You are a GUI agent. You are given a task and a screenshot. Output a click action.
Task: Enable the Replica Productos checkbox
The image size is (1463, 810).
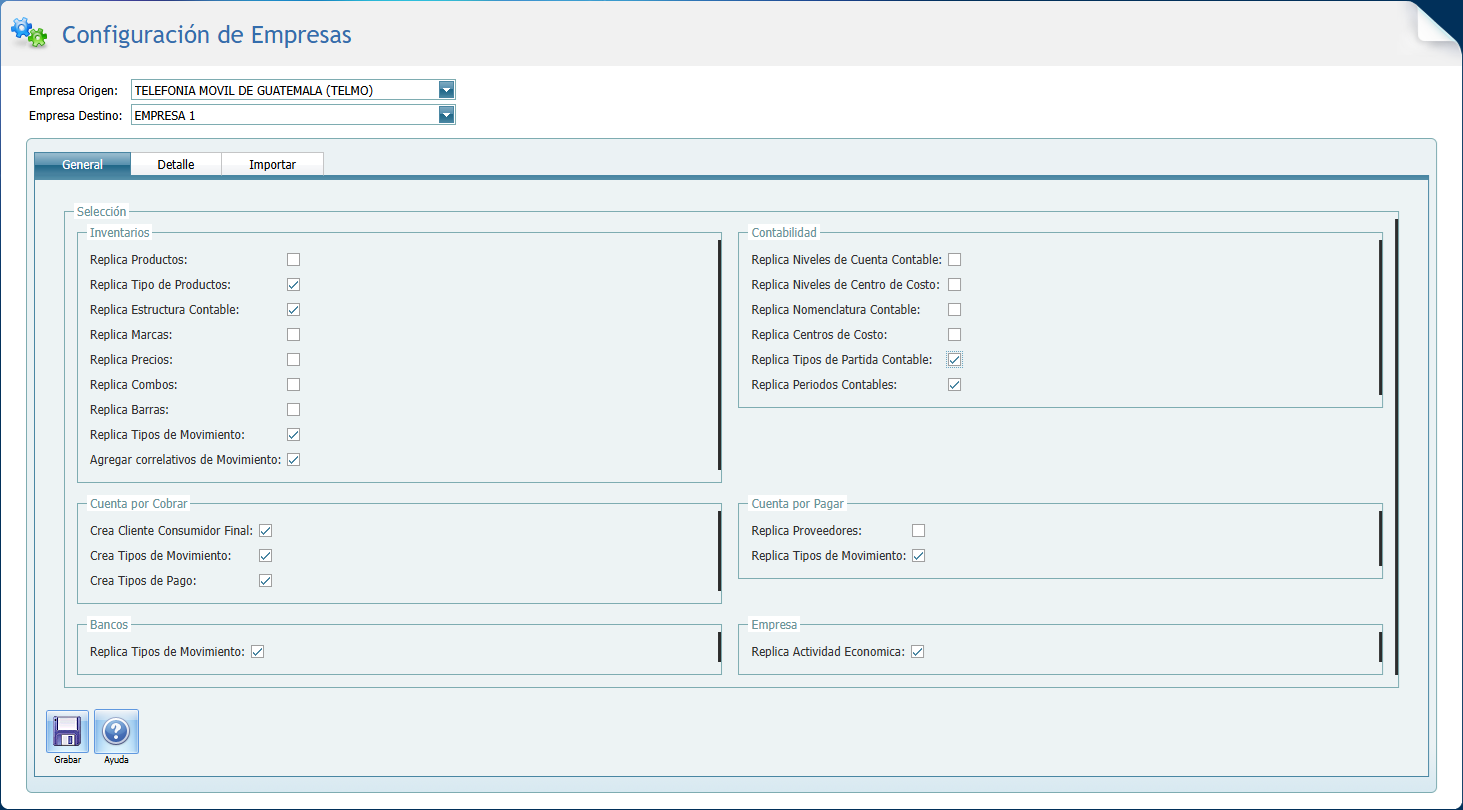293,260
